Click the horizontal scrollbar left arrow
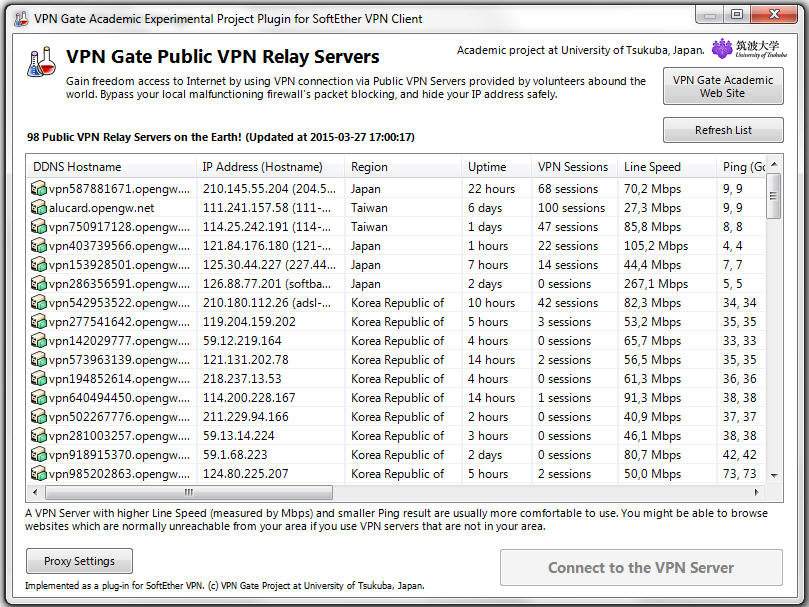809x607 pixels. 35,492
